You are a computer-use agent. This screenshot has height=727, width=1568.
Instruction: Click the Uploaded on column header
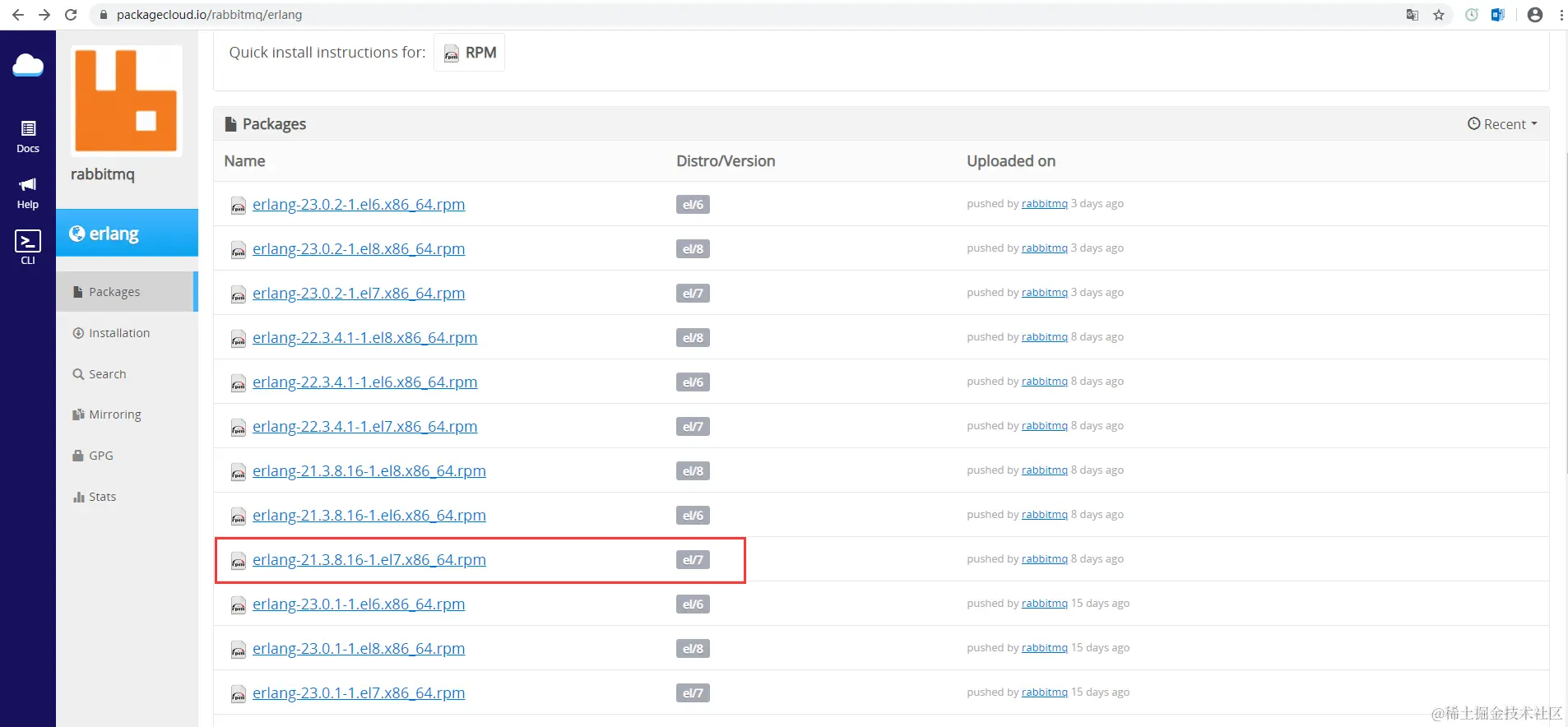pos(1011,161)
